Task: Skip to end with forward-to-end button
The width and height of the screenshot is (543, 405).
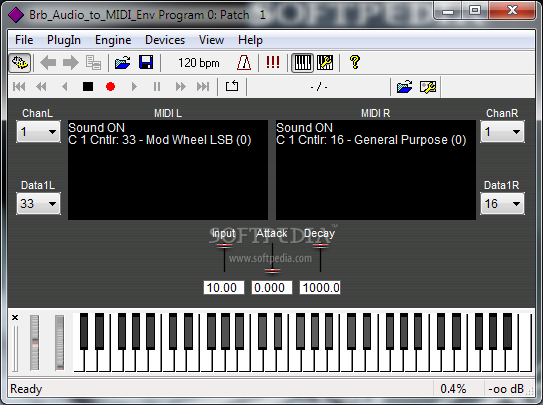Action: 203,86
